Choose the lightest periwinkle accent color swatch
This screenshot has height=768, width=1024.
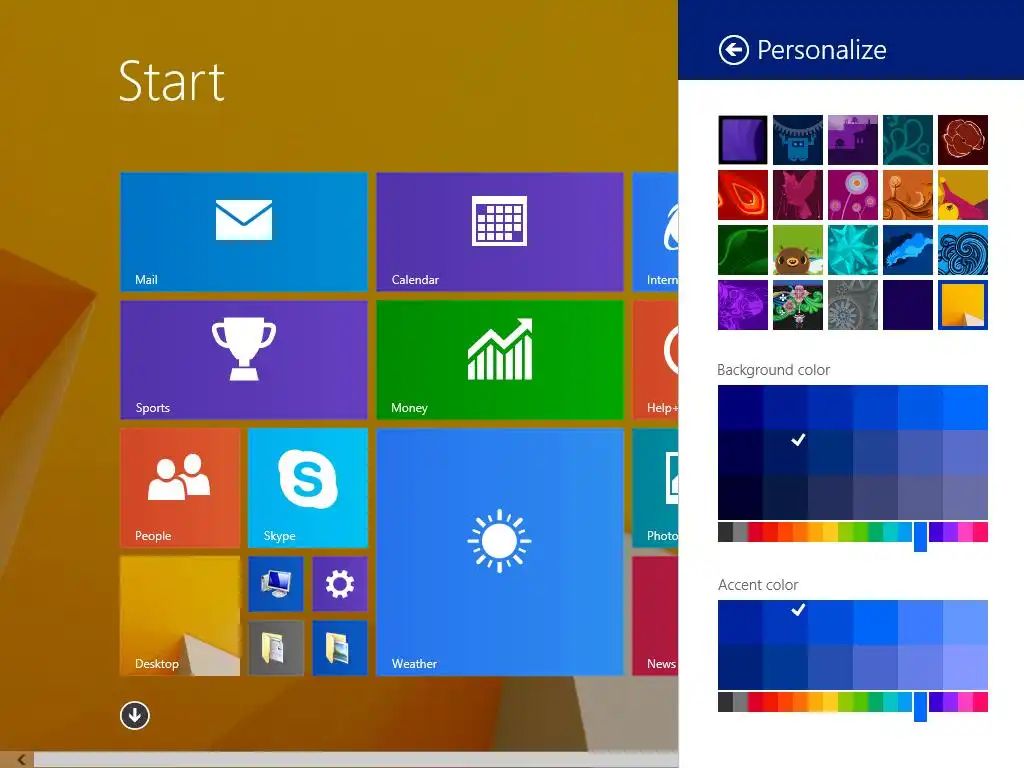coord(965,667)
